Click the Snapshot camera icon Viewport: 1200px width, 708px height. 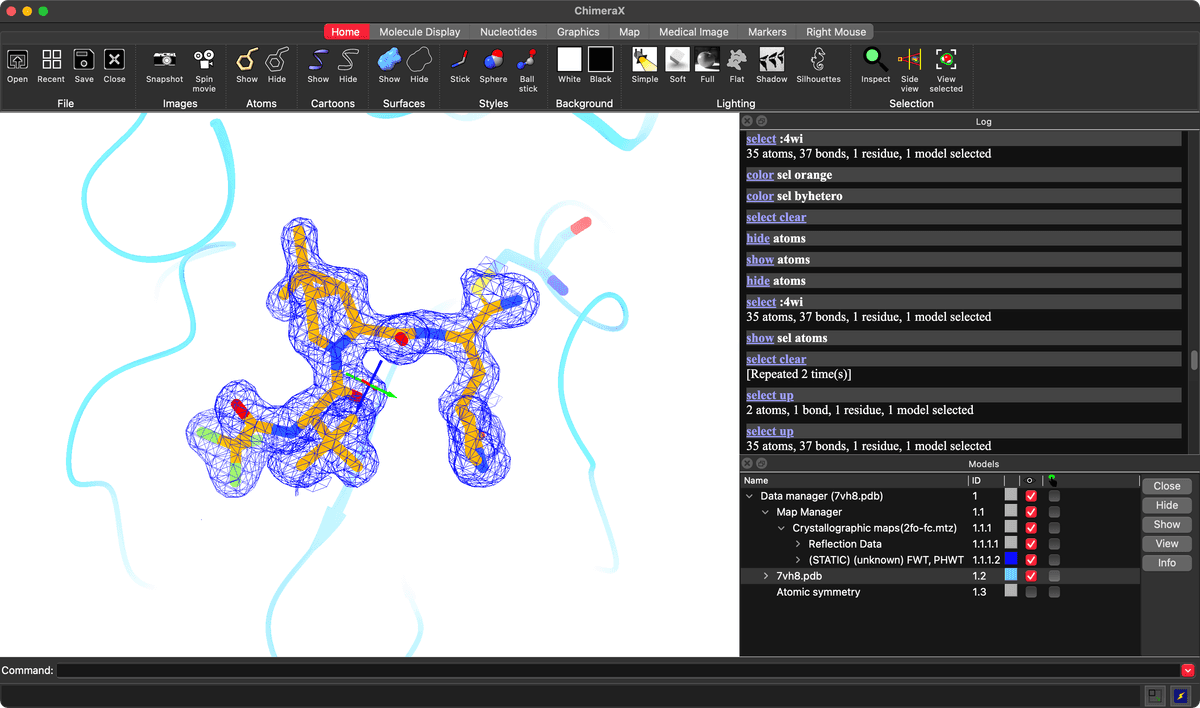click(164, 61)
